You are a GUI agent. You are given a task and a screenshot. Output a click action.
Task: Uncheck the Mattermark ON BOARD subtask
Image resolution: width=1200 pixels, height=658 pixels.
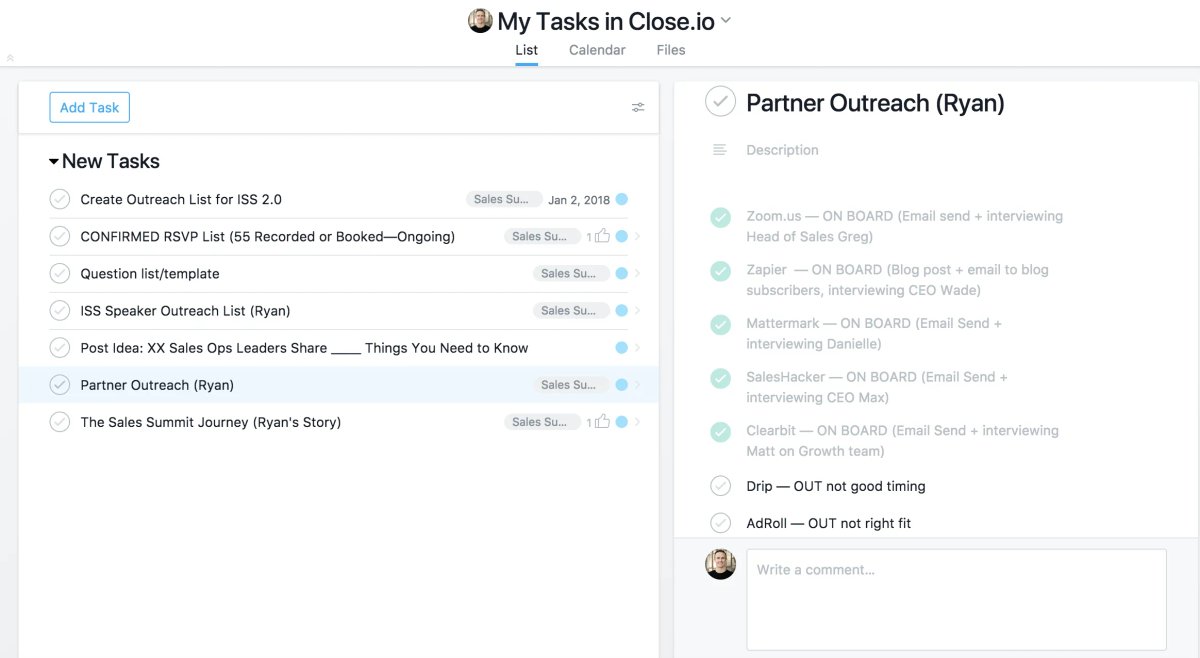click(x=720, y=325)
